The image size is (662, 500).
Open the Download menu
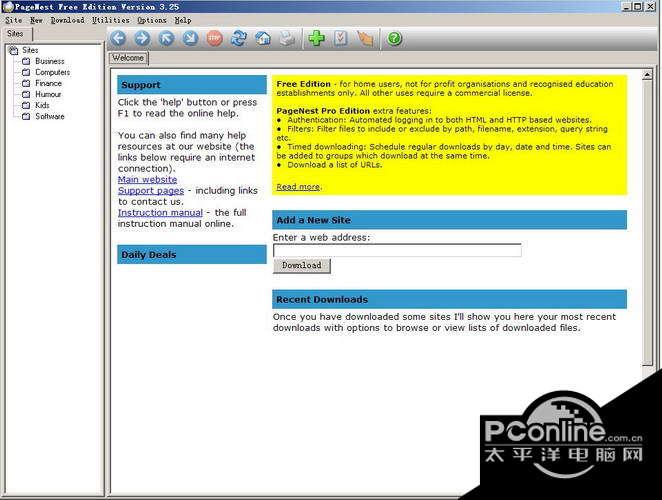coord(68,20)
